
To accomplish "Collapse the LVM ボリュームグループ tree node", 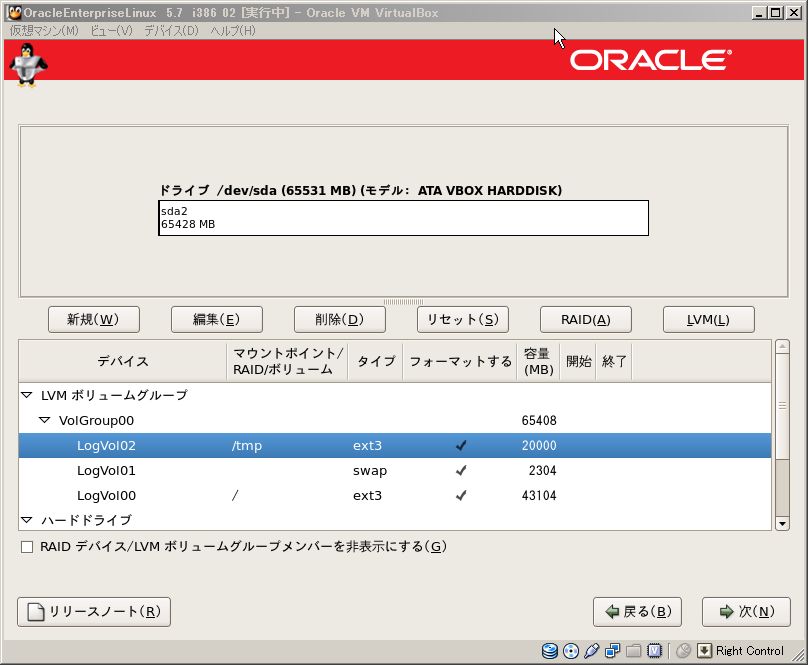I will coord(27,395).
